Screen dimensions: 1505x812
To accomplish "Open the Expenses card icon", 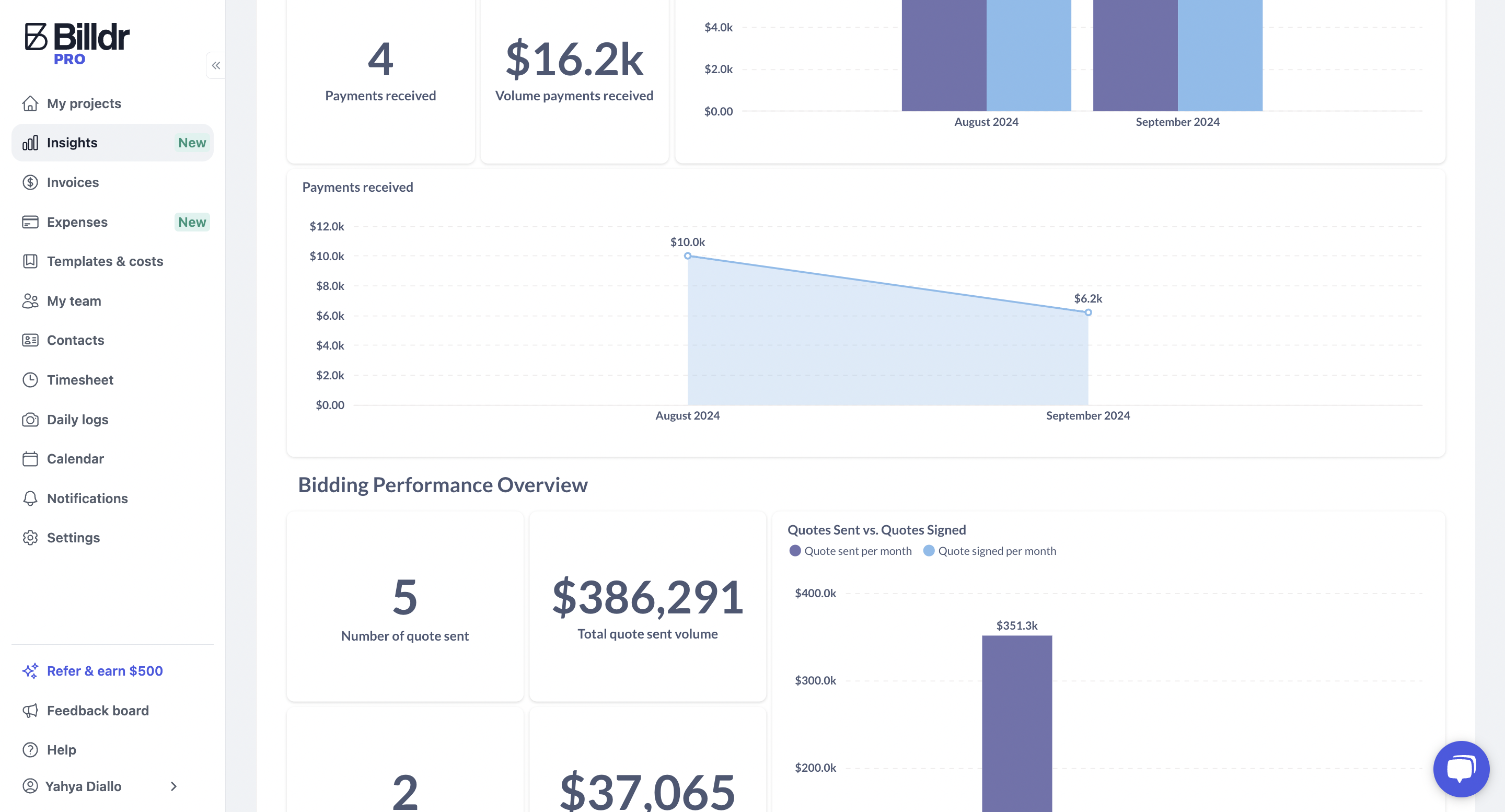I will coord(30,222).
